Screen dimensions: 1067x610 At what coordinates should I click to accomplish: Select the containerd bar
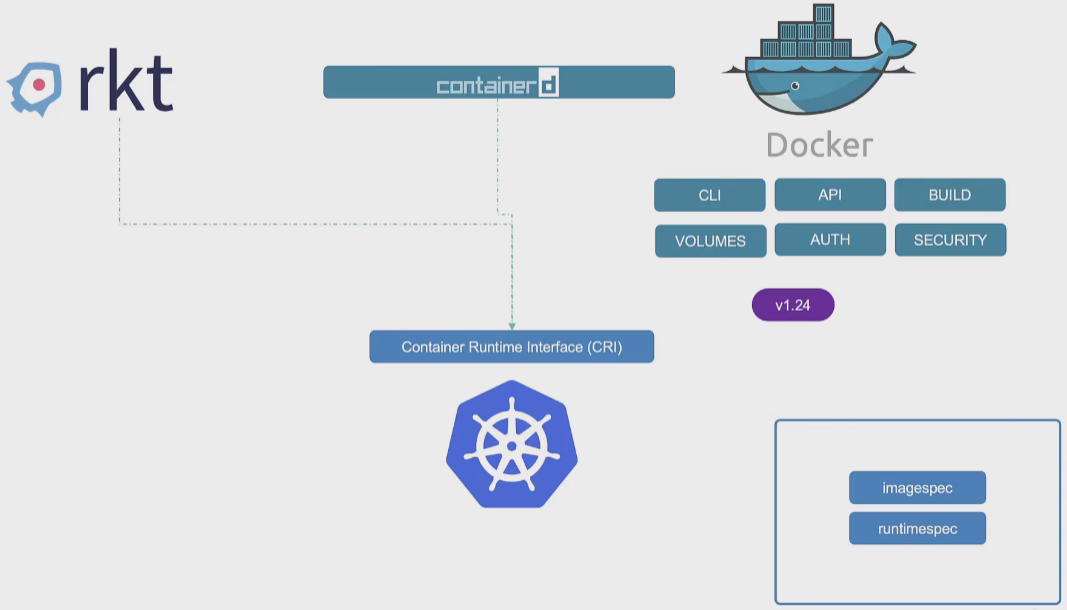coord(400,82)
